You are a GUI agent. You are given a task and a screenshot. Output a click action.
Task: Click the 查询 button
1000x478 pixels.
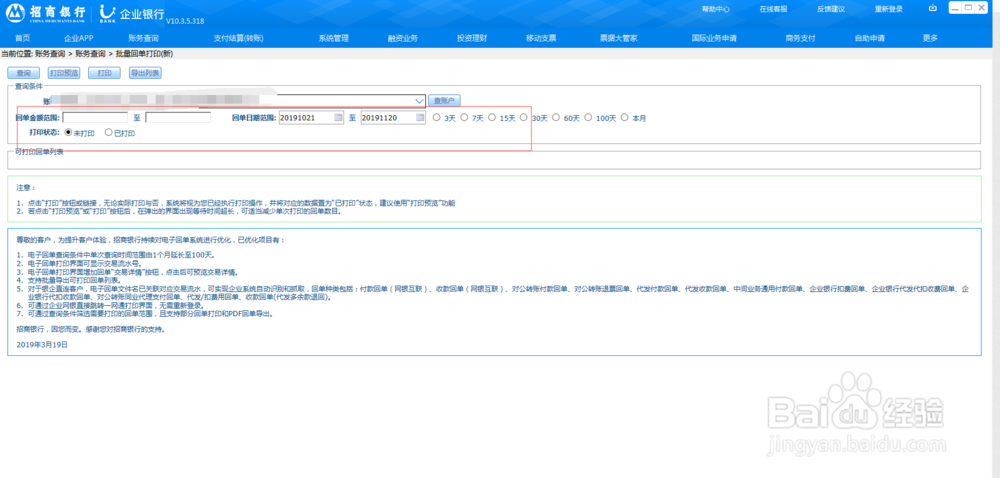pyautogui.click(x=24, y=73)
